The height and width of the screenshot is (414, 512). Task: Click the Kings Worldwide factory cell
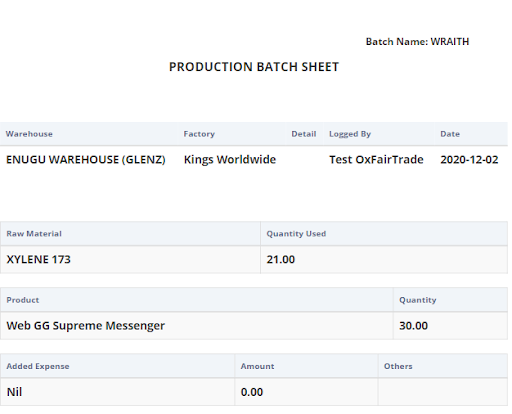click(230, 160)
